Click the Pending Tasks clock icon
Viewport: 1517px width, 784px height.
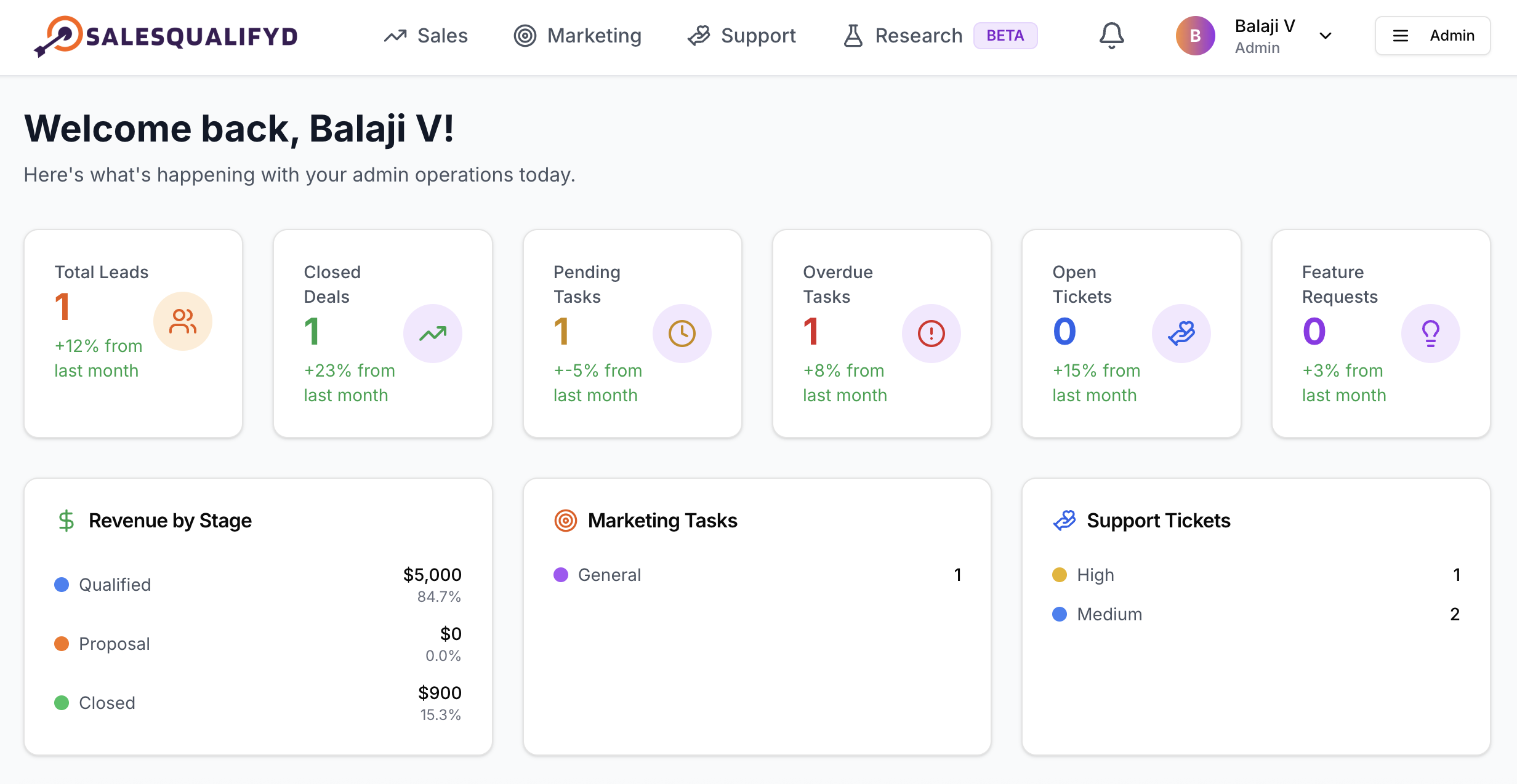[682, 334]
